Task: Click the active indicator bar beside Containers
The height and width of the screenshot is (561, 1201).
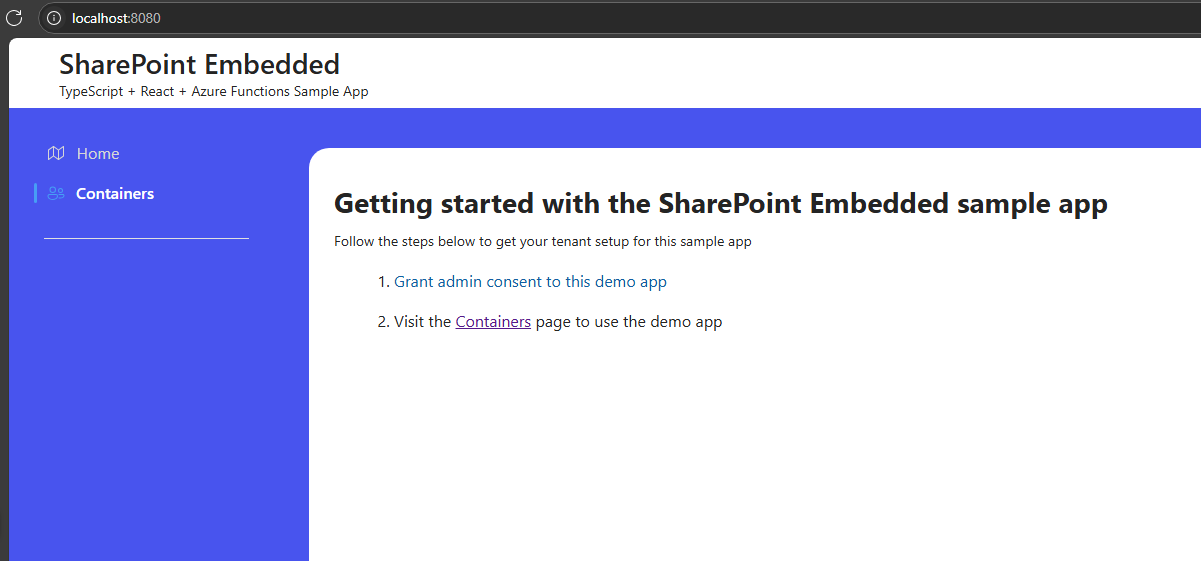Action: (36, 193)
